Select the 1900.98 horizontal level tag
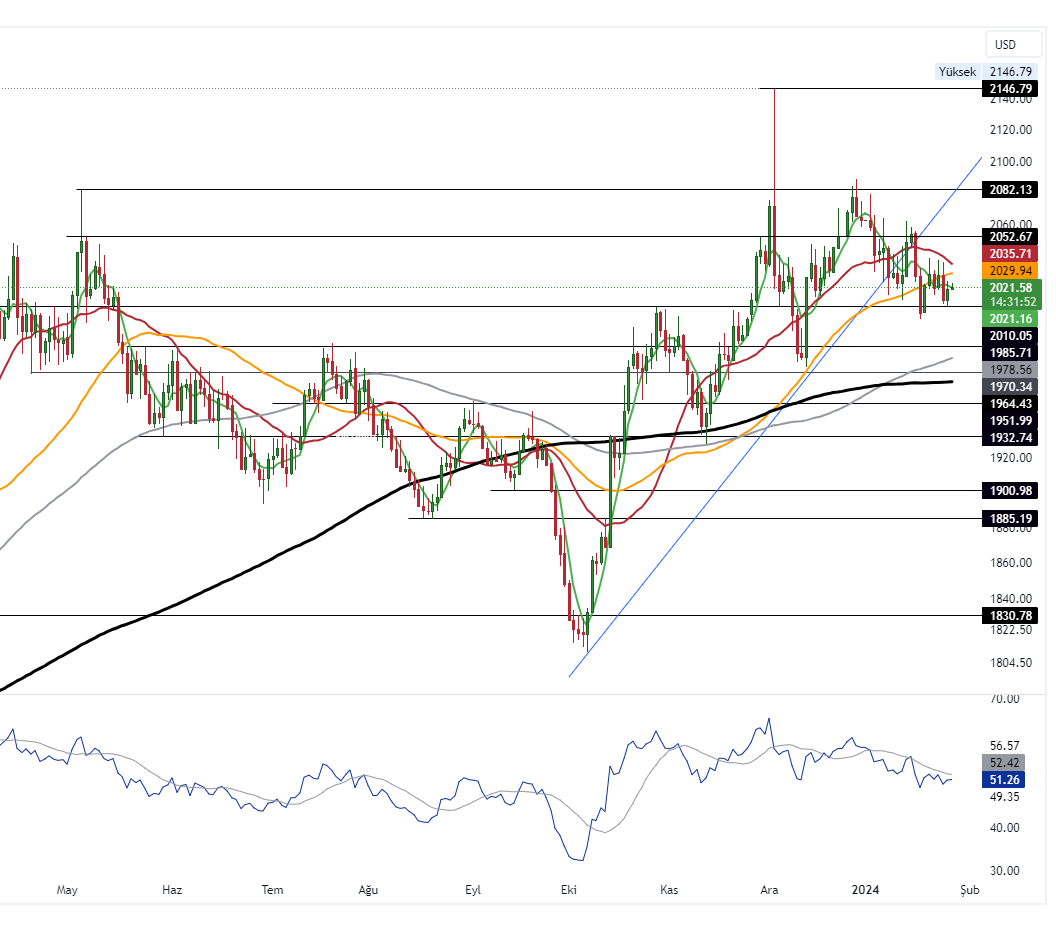The width and height of the screenshot is (1056, 939). click(x=1010, y=490)
